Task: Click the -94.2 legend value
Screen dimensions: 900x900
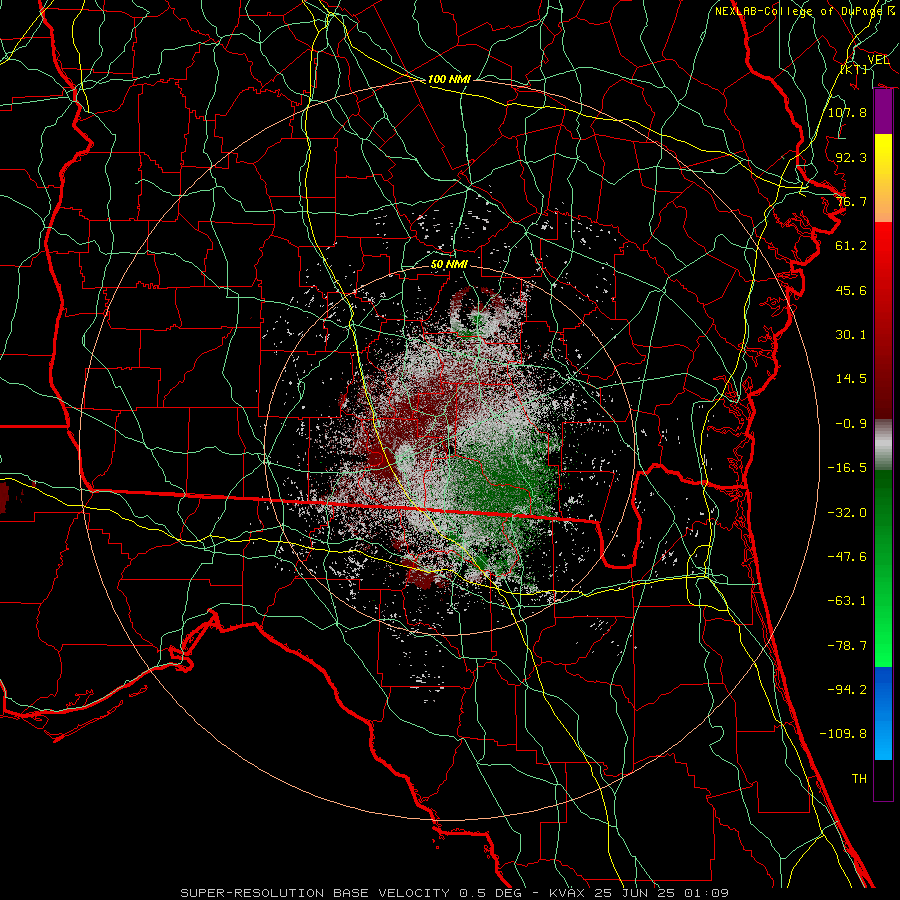Action: (847, 690)
